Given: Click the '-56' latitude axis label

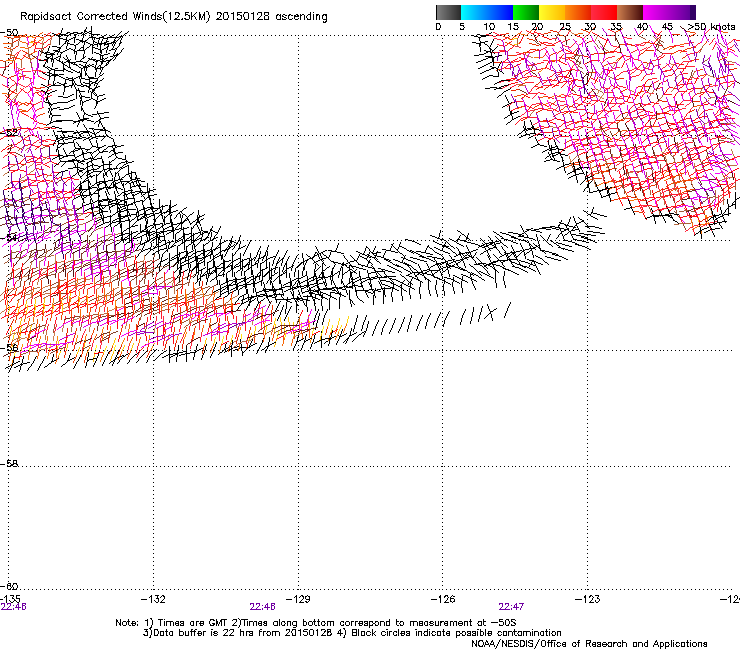Looking at the screenshot, I should (x=9, y=348).
